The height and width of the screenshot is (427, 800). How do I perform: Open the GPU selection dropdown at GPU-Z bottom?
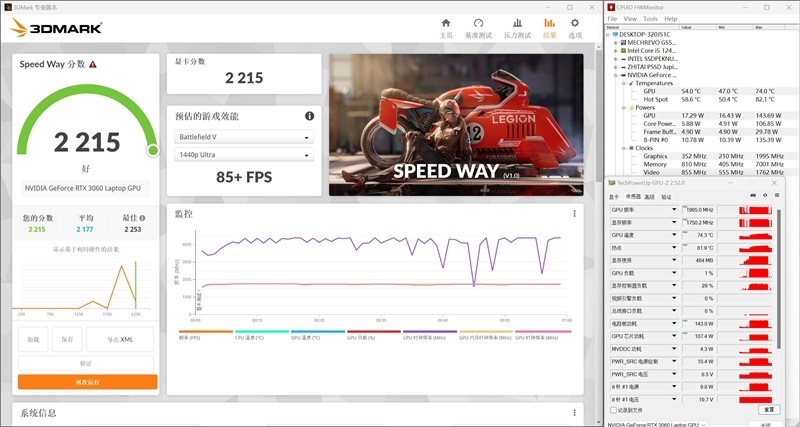pyautogui.click(x=657, y=424)
